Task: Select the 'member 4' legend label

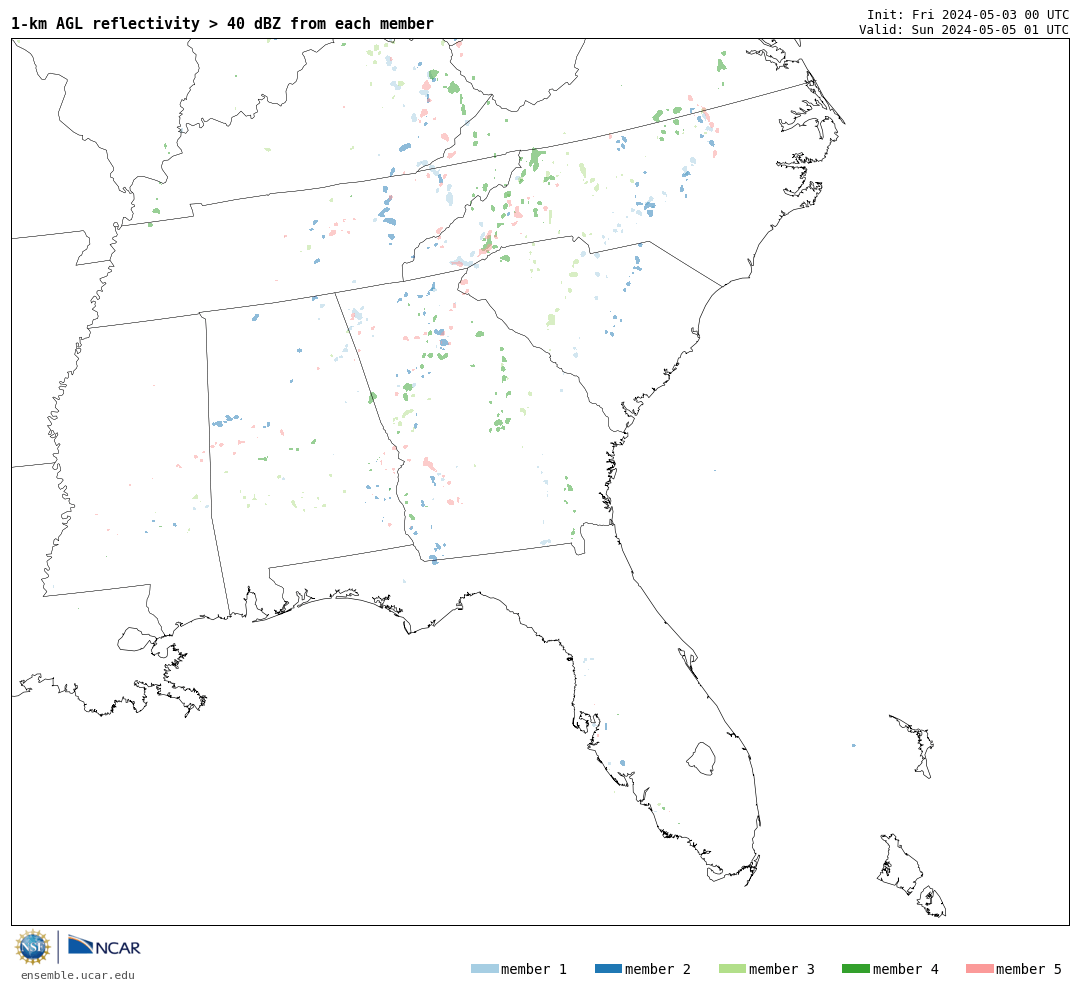Action: tap(906, 969)
